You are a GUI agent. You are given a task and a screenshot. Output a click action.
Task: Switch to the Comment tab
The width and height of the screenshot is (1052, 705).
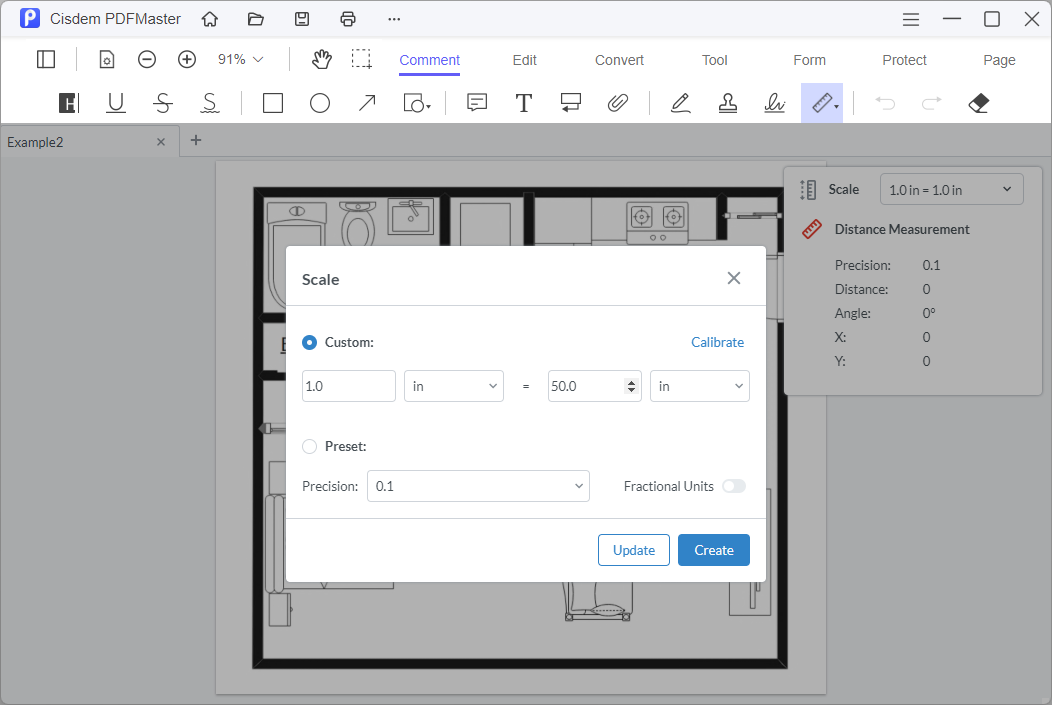point(429,60)
